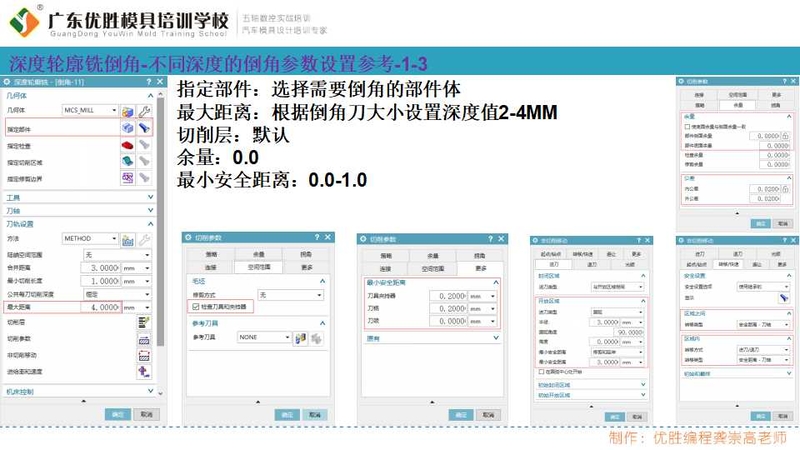
Task: Open the 陡峭空间范围 dropdown showing 无
Action: coord(117,255)
